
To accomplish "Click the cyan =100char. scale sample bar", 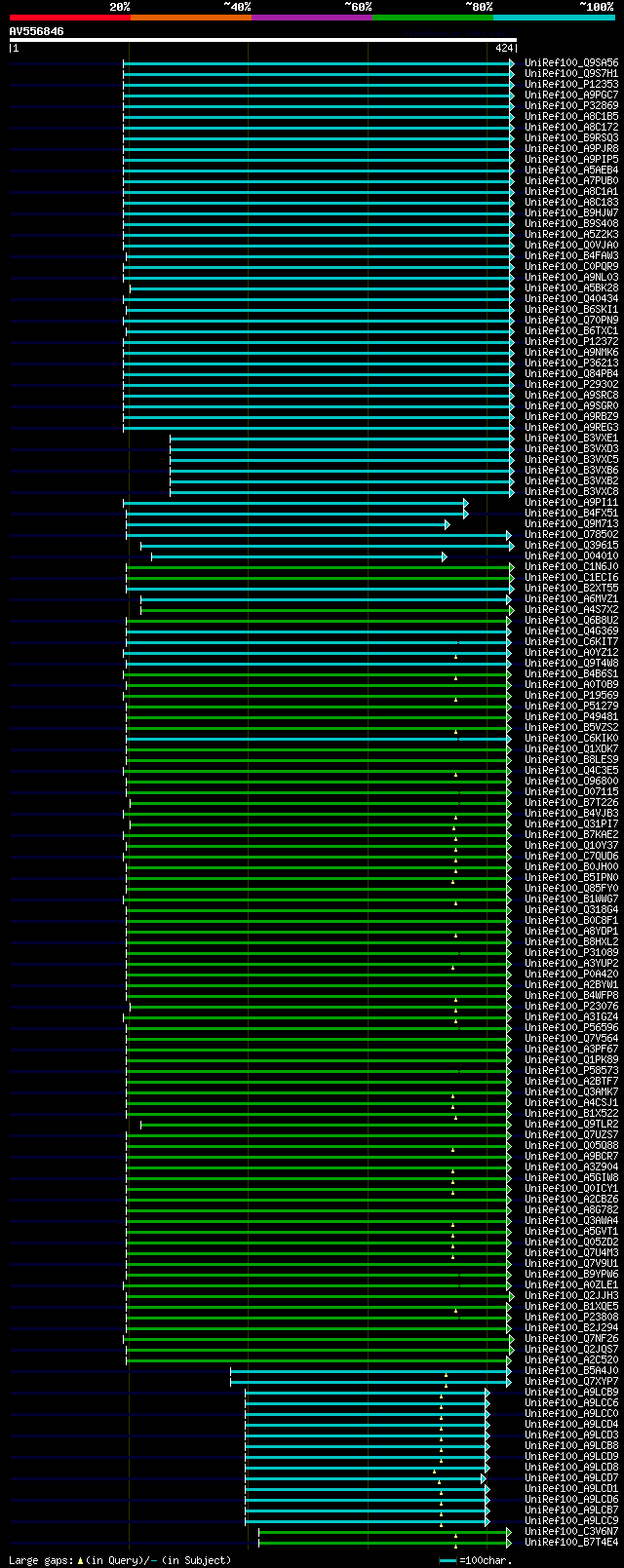I will click(448, 1560).
